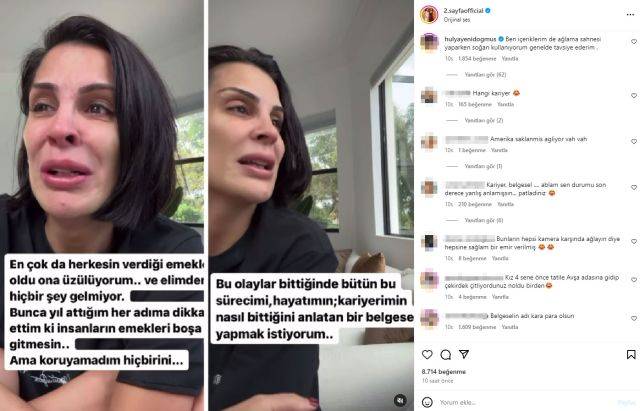Screen dimensions: 640x411
Task: View the 8.714 beğenme likes list
Action: coord(444,372)
